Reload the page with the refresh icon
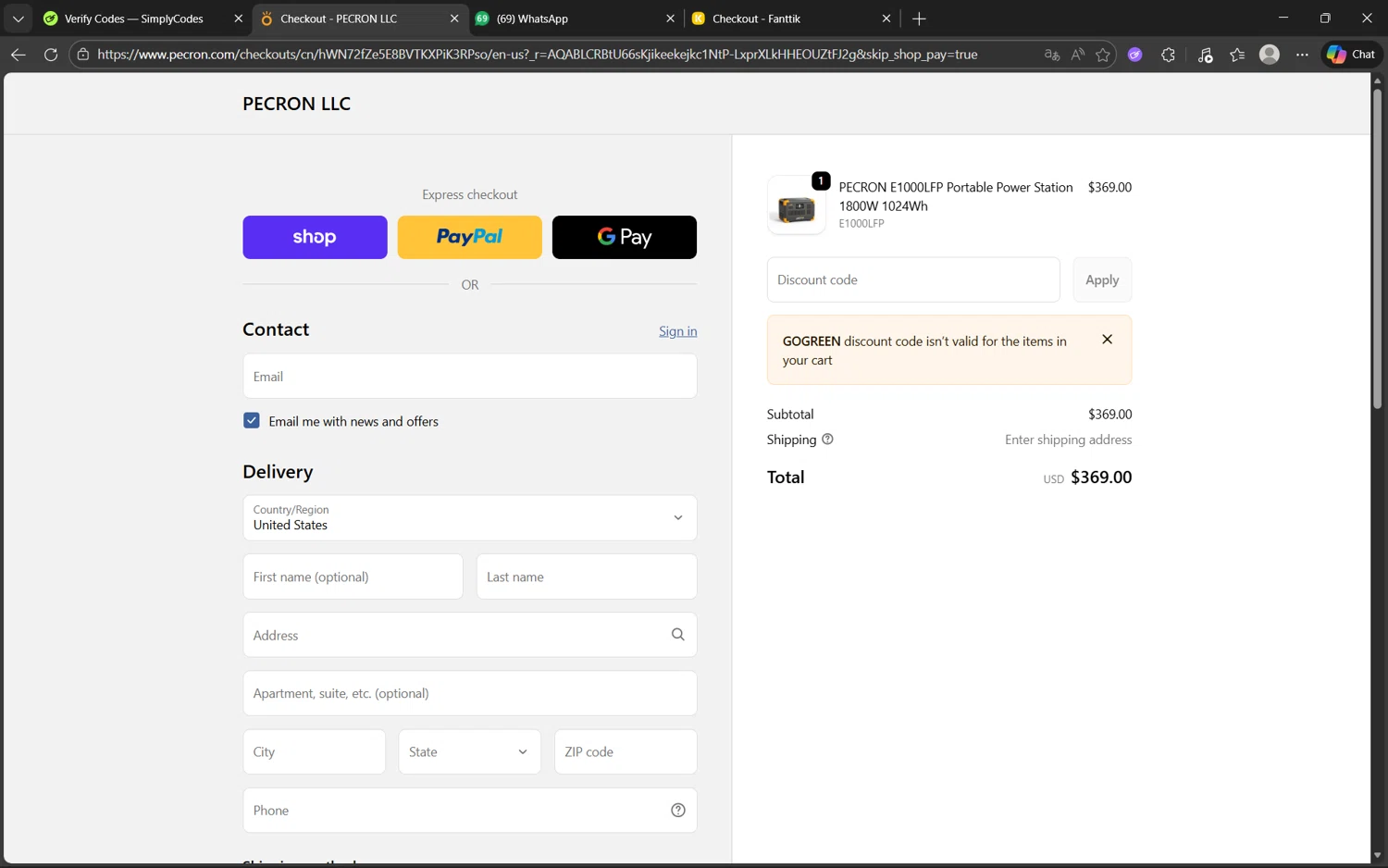 click(51, 55)
